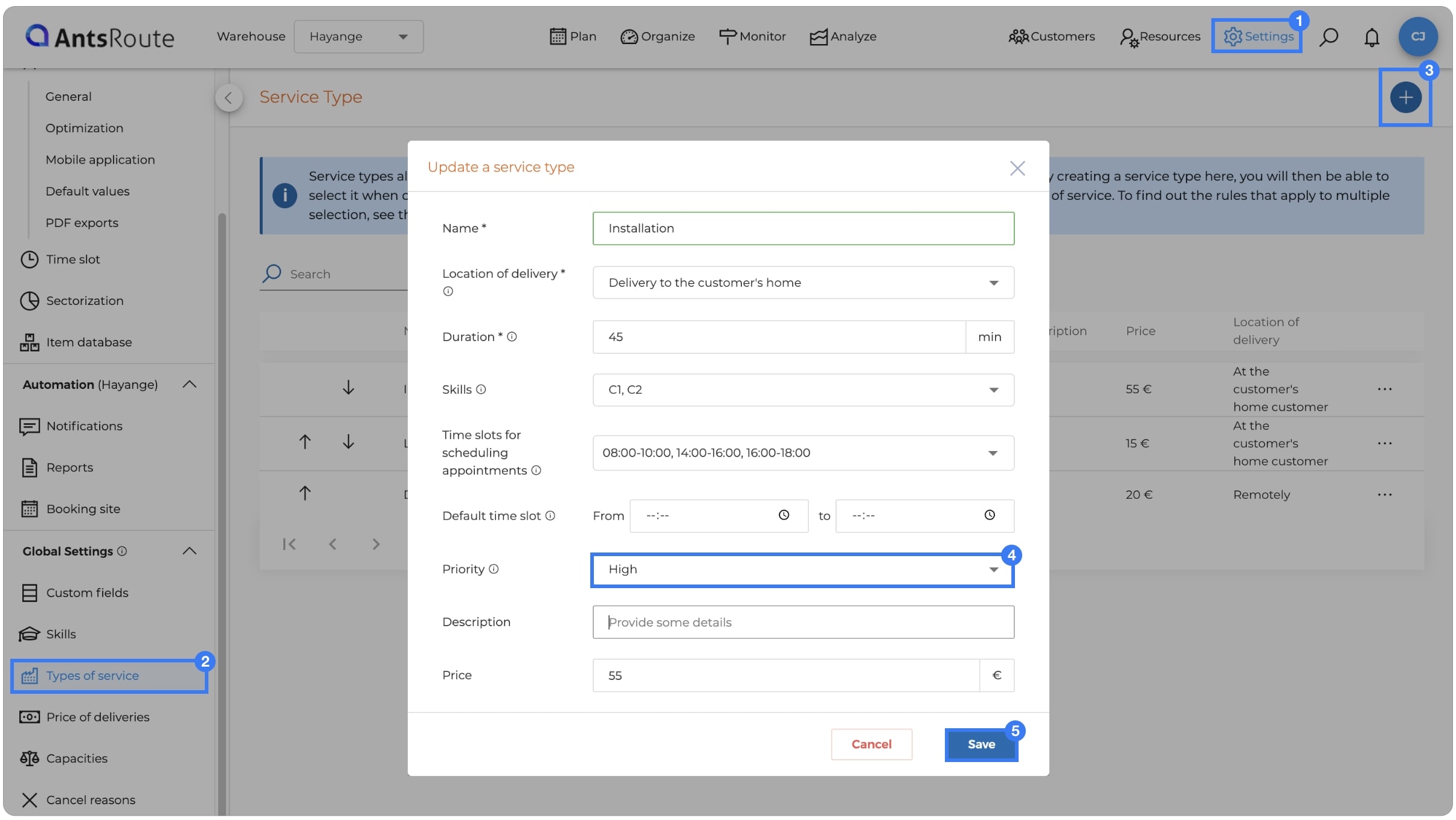The width and height of the screenshot is (1456, 820).
Task: Open Notifications settings in sidebar
Action: 71,426
